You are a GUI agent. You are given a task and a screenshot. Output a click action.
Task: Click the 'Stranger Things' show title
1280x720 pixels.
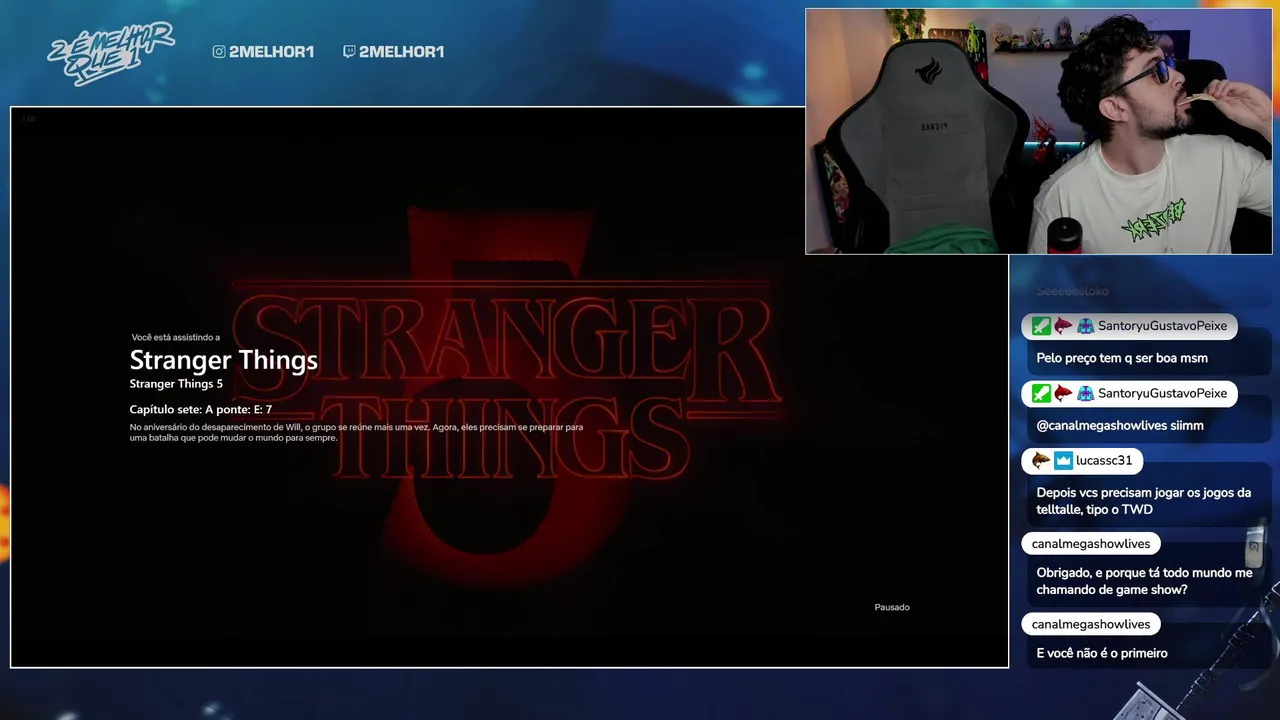224,360
